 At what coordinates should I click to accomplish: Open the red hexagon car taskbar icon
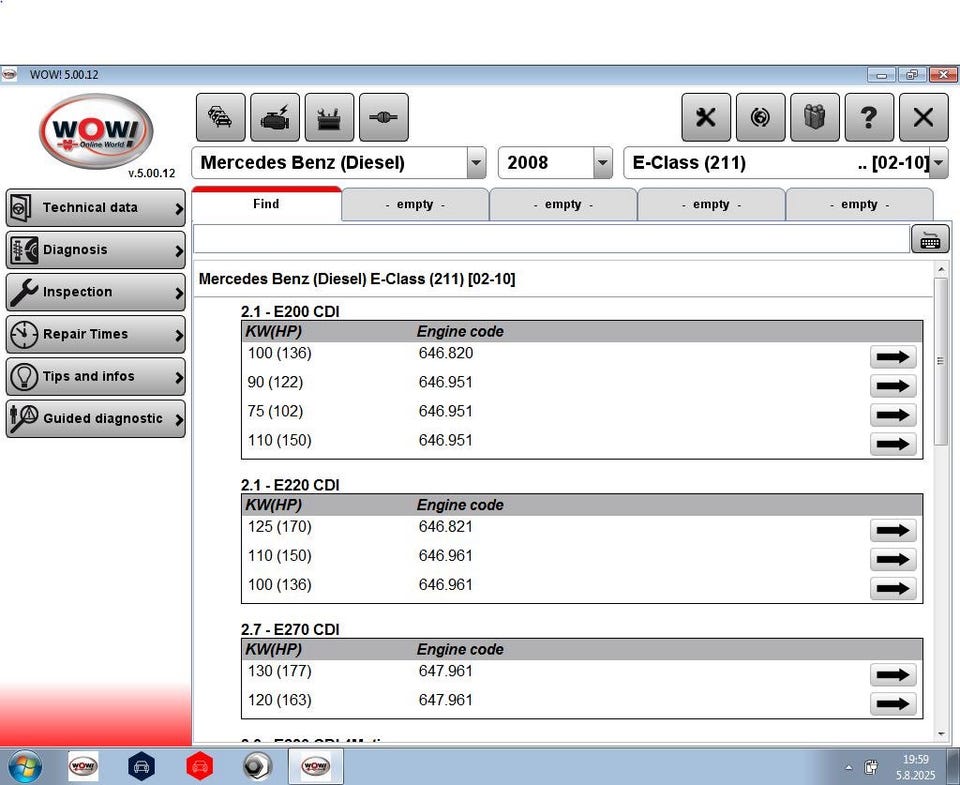point(200,766)
